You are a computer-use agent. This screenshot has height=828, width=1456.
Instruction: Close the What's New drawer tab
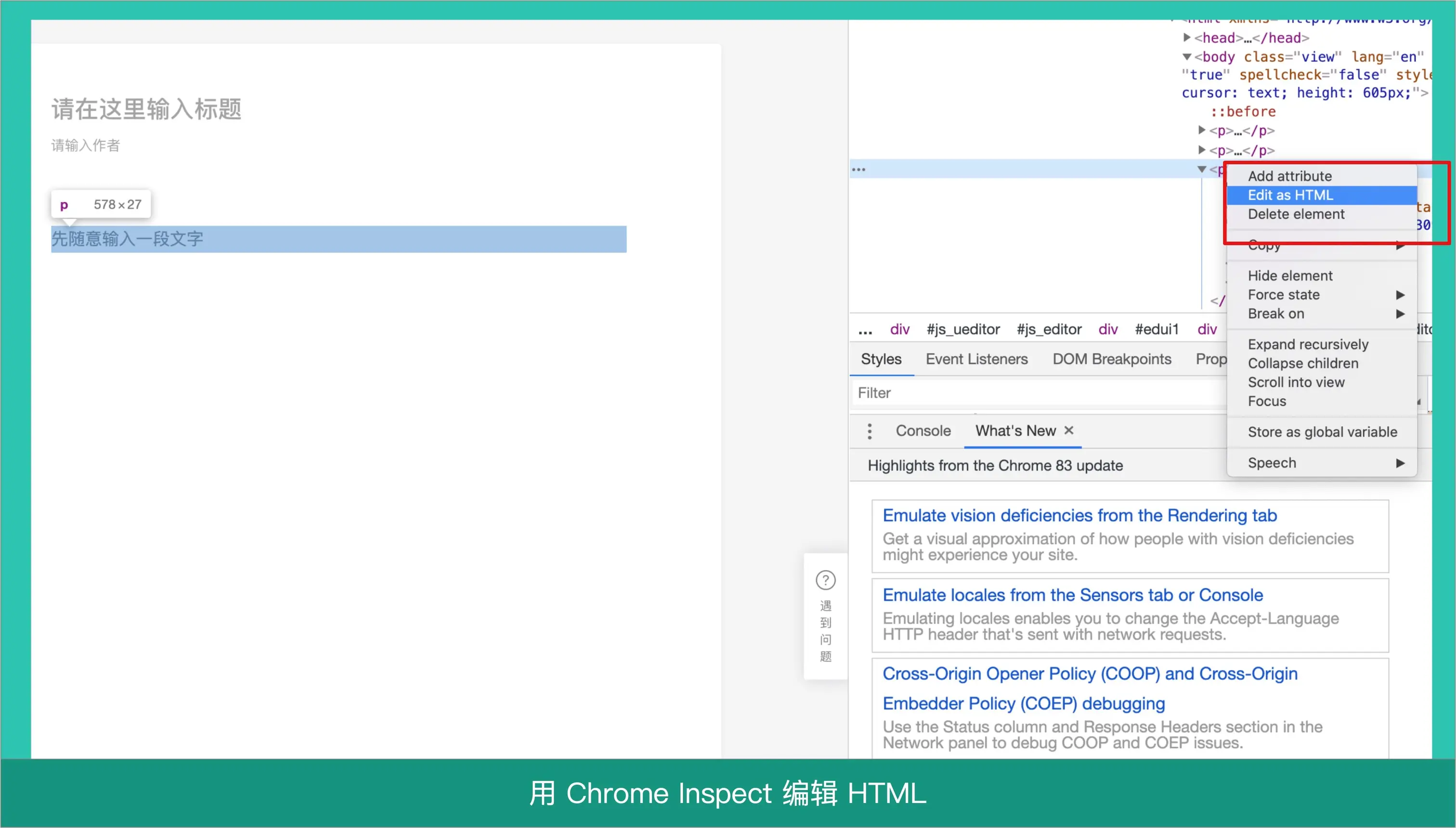[1069, 430]
